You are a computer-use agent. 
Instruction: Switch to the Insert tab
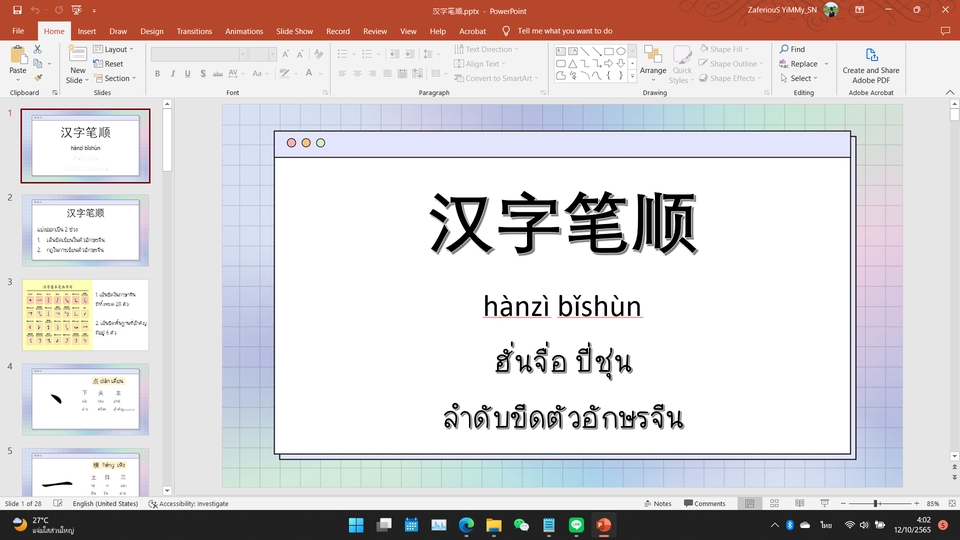[x=86, y=31]
